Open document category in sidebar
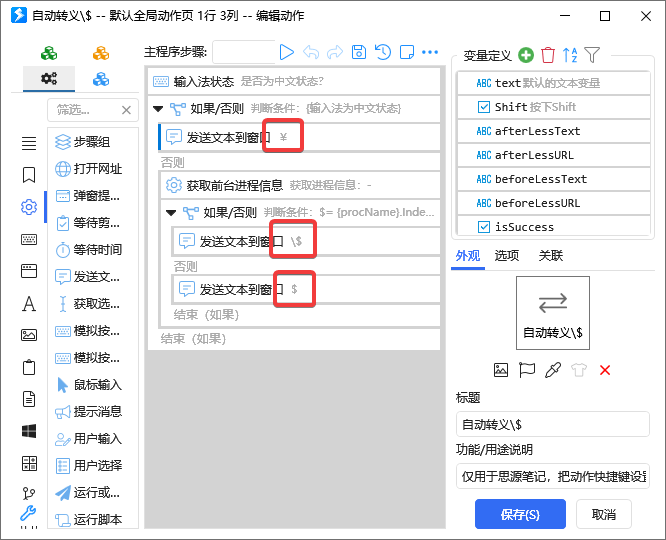The image size is (666, 540). coord(29,399)
